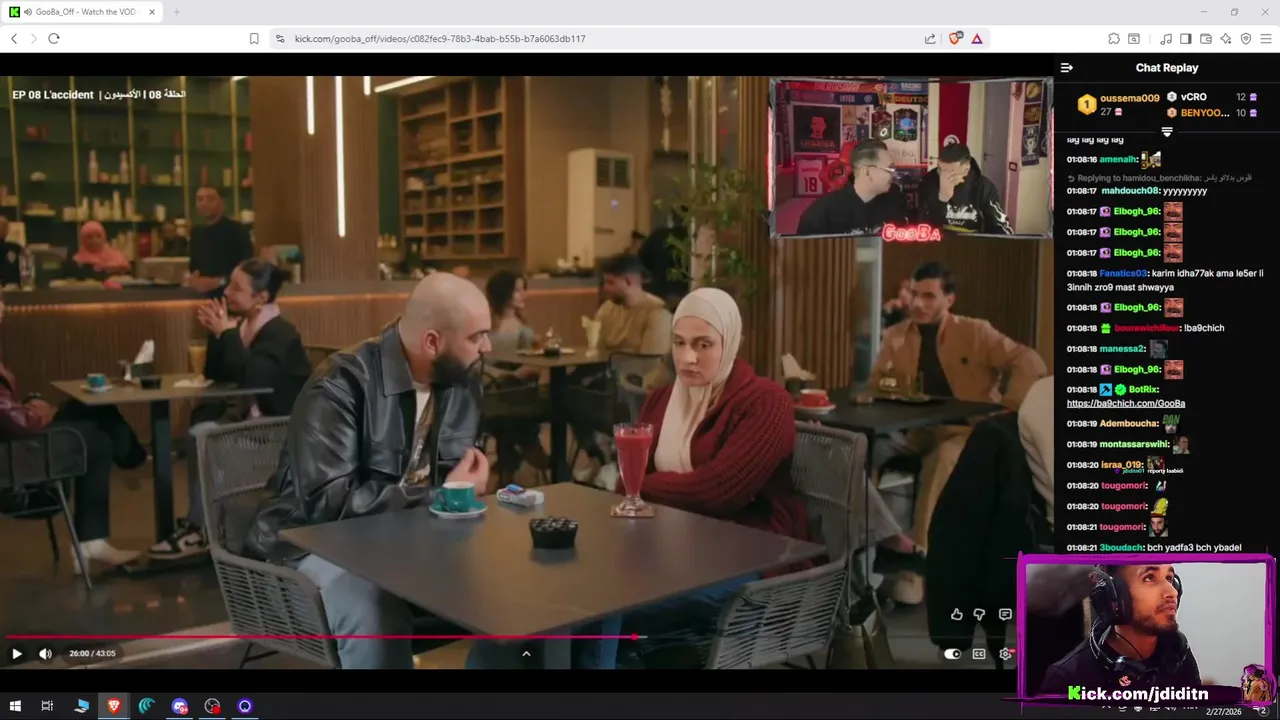This screenshot has width=1280, height=720.
Task: Close the GooBa_Off tab
Action: click(152, 12)
